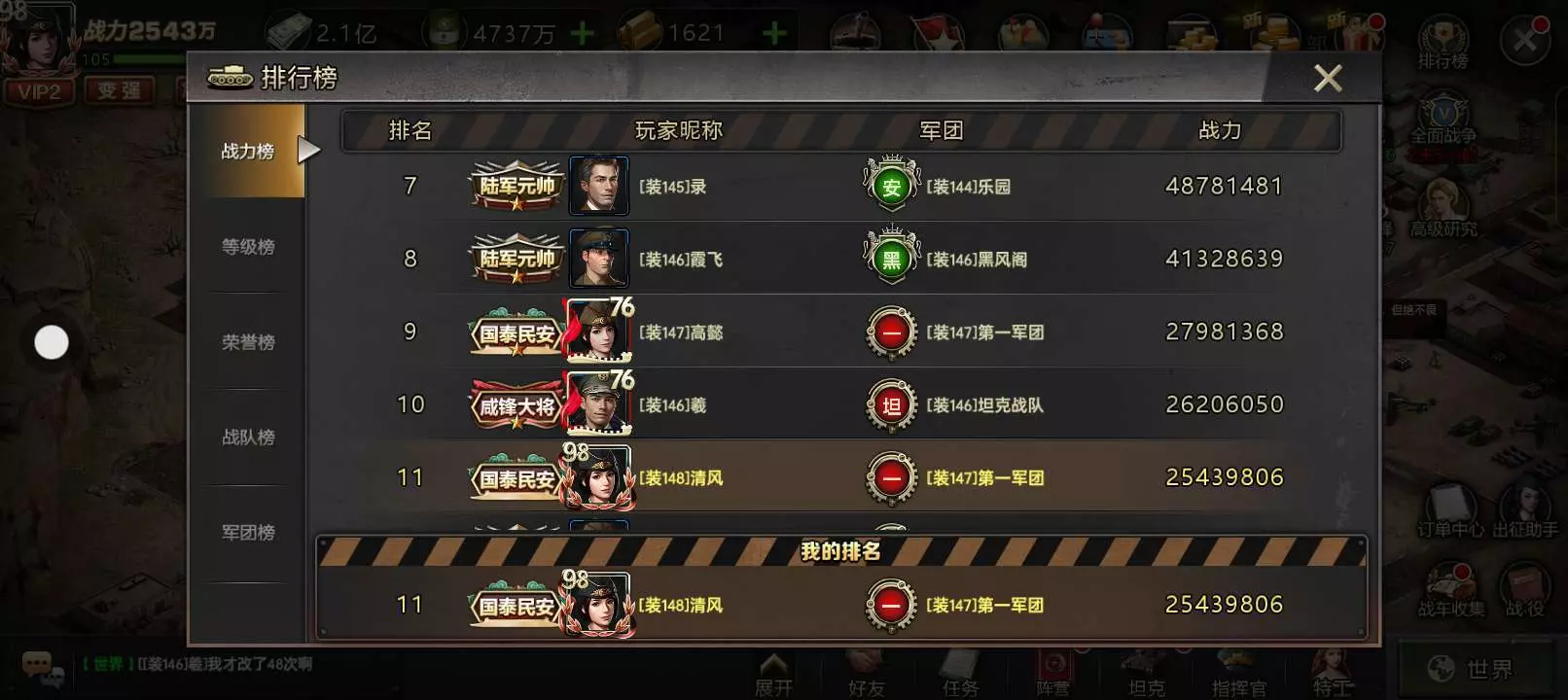Screen dimensions: 1568x700
Task: Tap the green plus next to 4737万
Action: (x=582, y=34)
